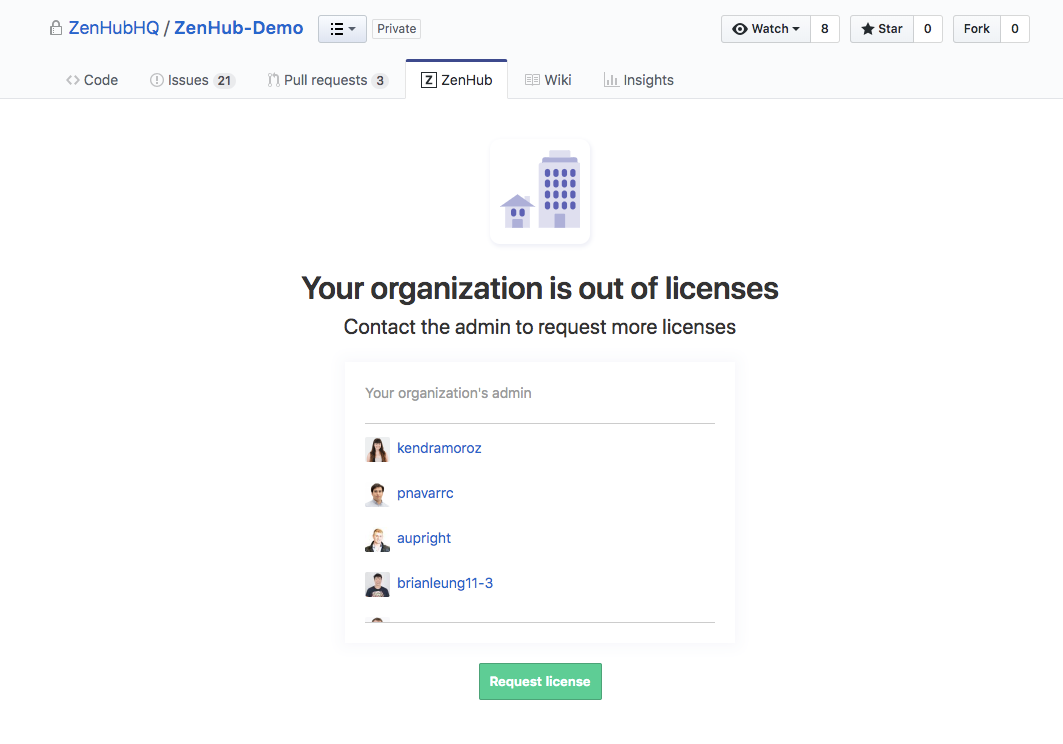Click the 'Your organization's admin' heading
Screen dimensions: 1063x744
(448, 393)
